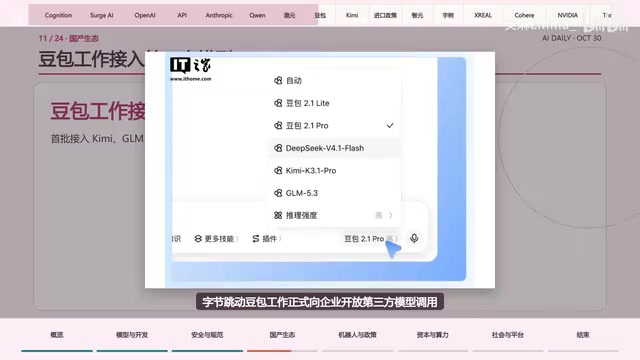Go to the 概览 section

coord(57,335)
